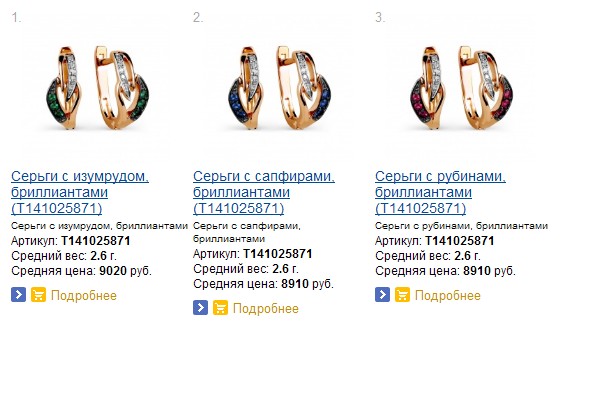The width and height of the screenshot is (600, 403).
Task: Click the red ruby earrings photo
Action: tap(461, 88)
